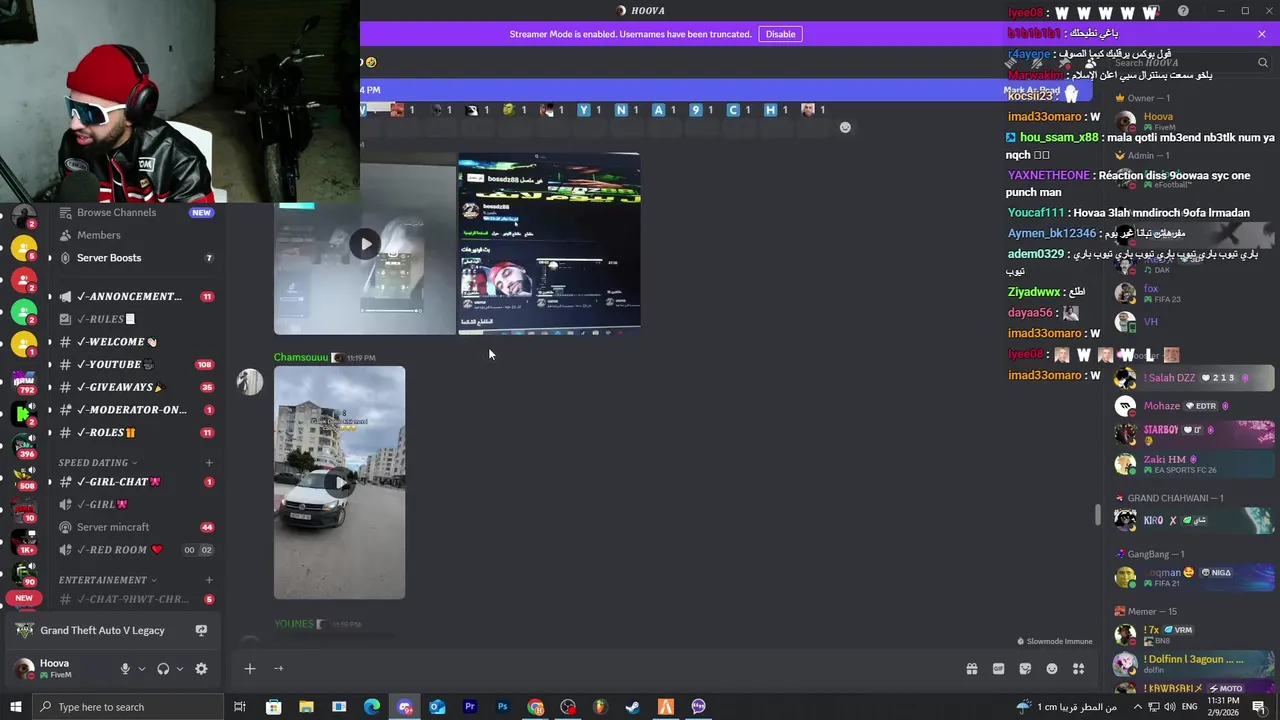Open the MODERATOR-ON channel

(x=131, y=410)
